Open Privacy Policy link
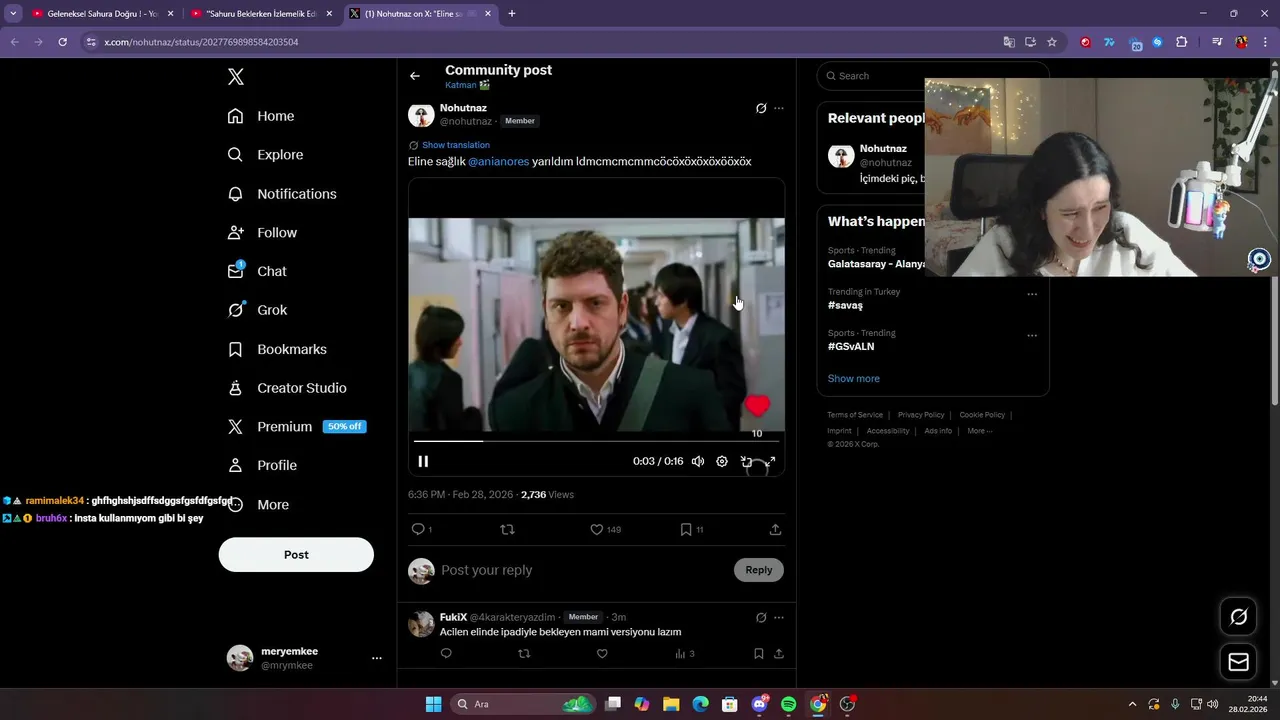The image size is (1280, 720). tap(921, 415)
